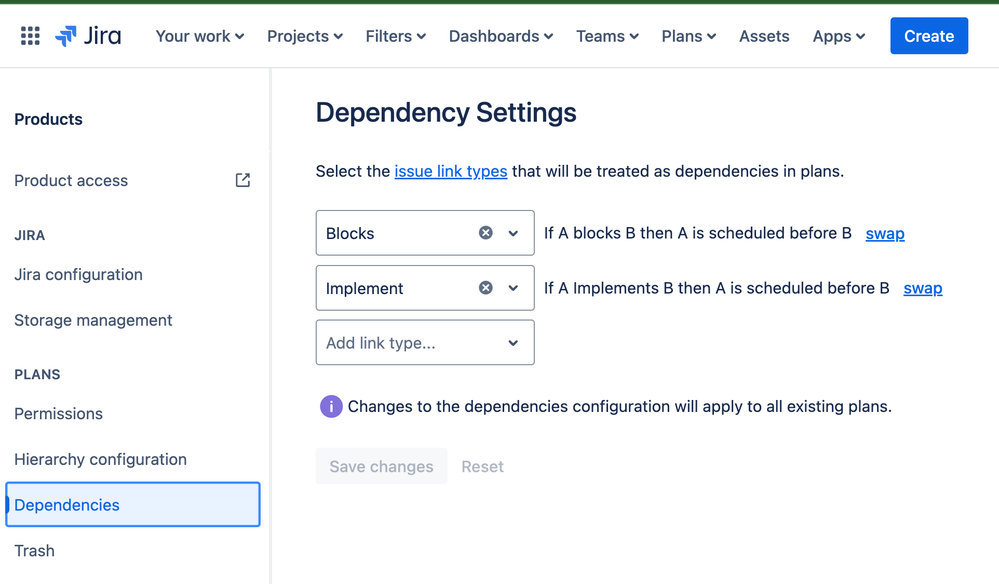999x584 pixels.
Task: Open the Teams menu
Action: [x=608, y=36]
